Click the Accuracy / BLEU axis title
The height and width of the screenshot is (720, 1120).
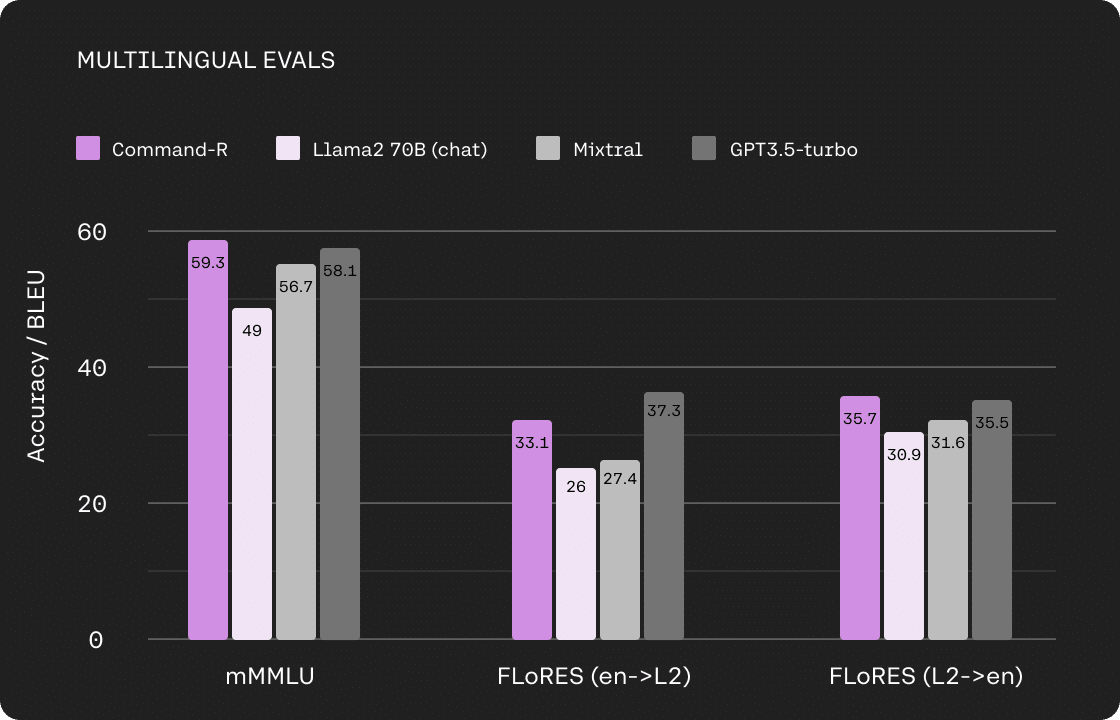point(36,366)
